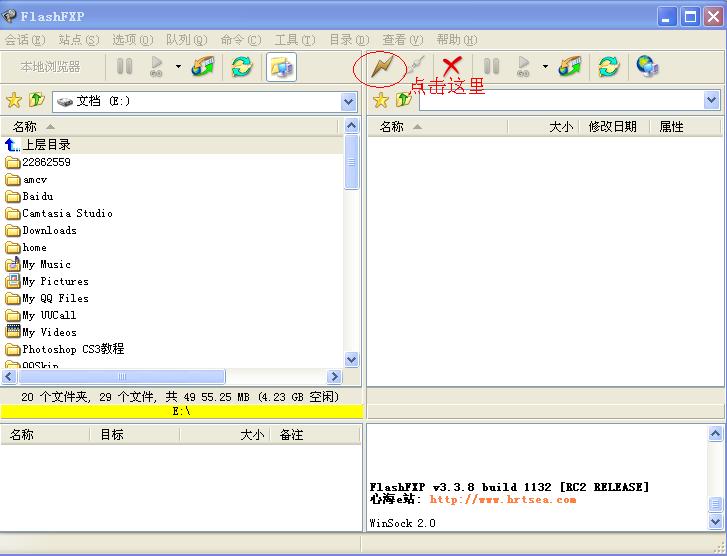Open the dropdown arrow next to the right-hand play icon
This screenshot has width=727, height=556.
[545, 67]
